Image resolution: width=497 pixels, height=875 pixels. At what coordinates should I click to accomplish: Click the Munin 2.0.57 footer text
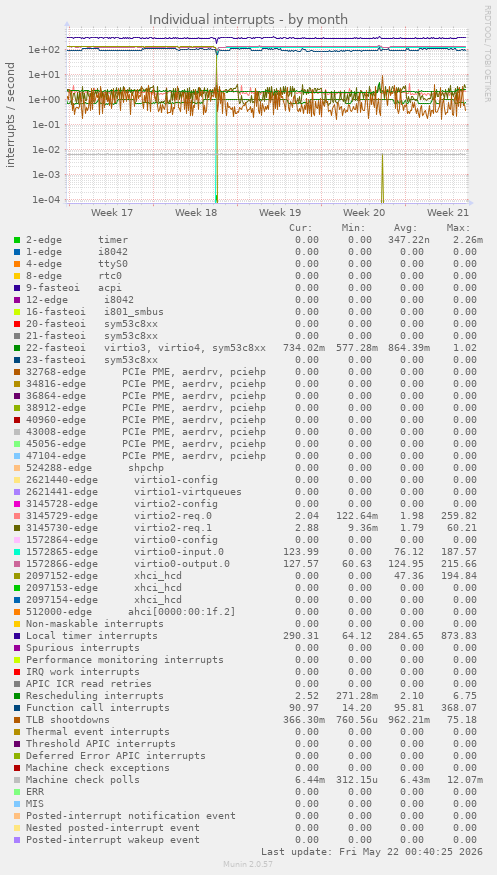pyautogui.click(x=248, y=864)
